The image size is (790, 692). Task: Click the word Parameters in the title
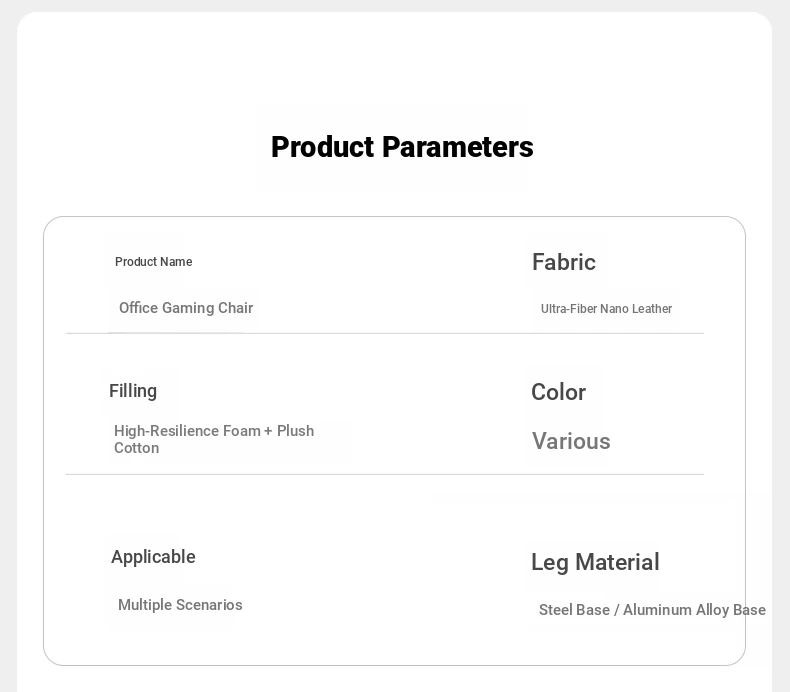[457, 147]
